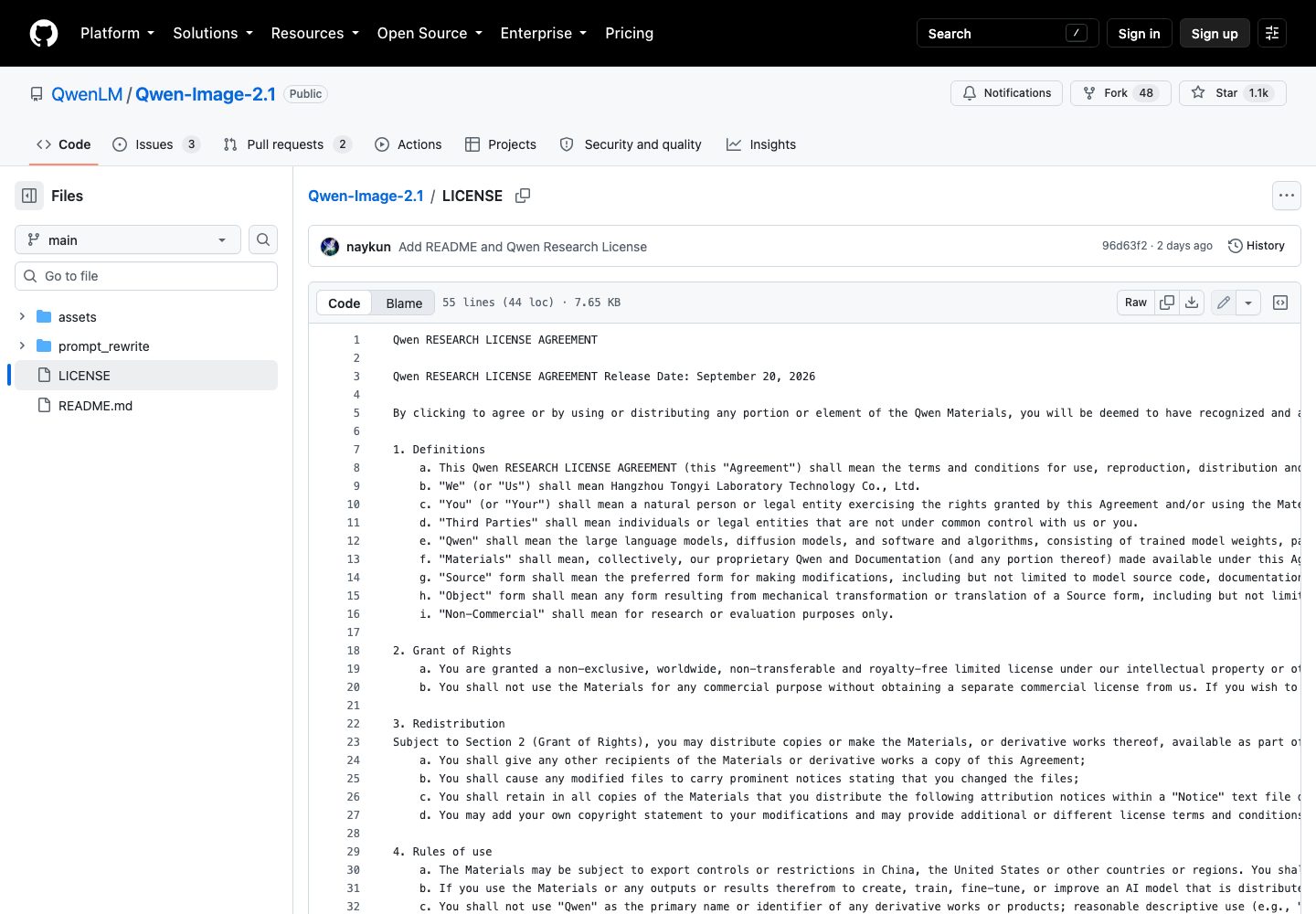Open the Insights tab

761,144
